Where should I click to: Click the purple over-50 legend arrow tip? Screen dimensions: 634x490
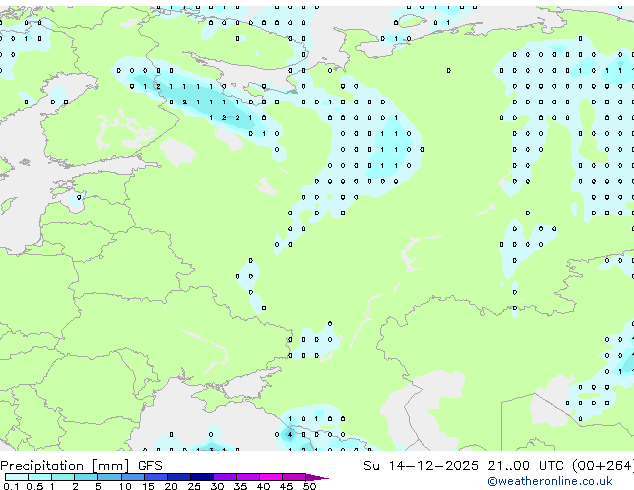(x=317, y=477)
